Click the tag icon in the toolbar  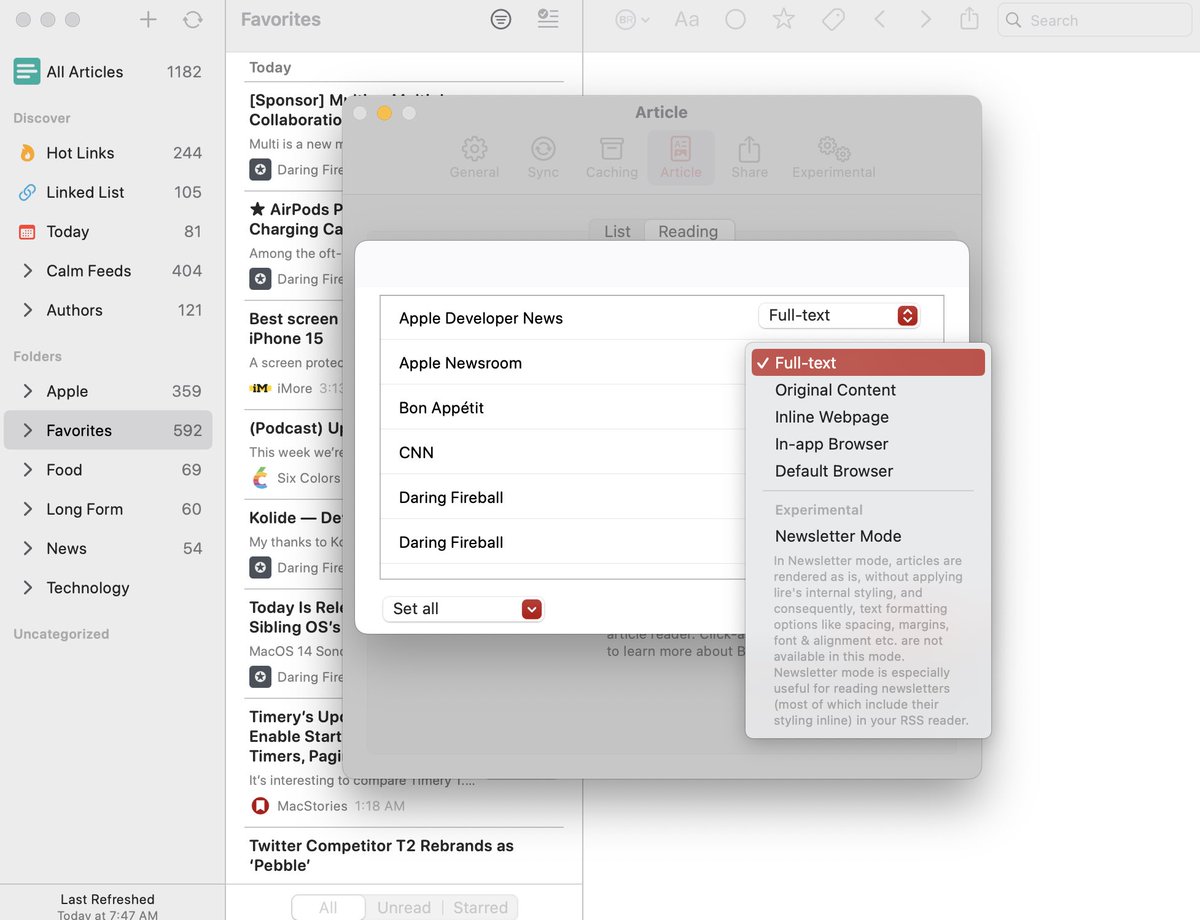833,20
